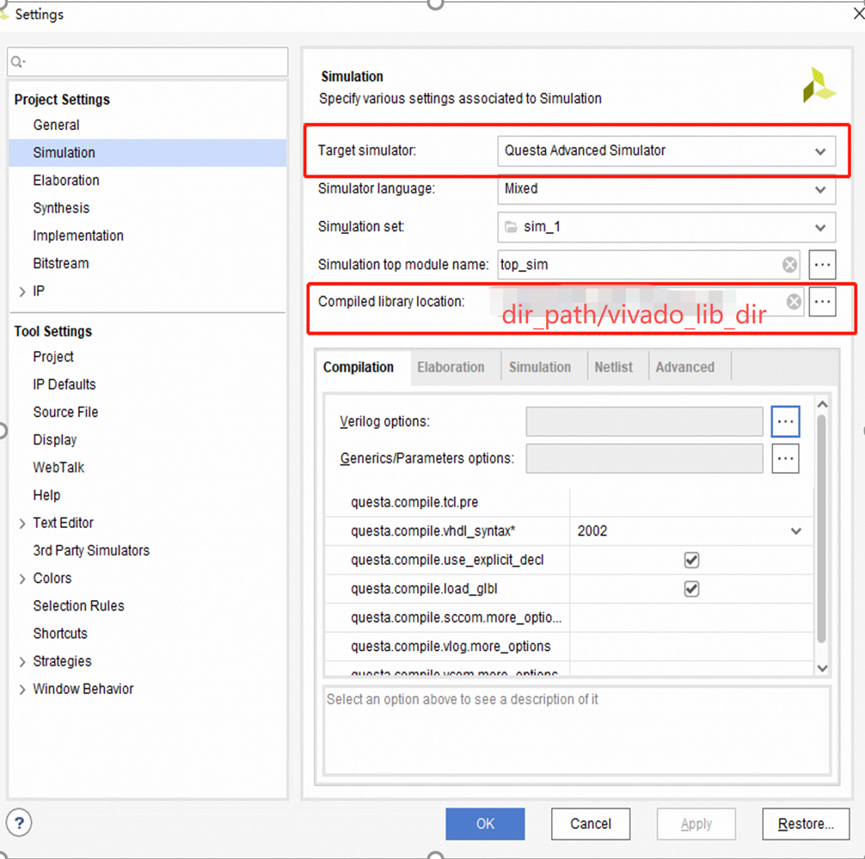This screenshot has width=865, height=859.
Task: Open Generics/Parameters options browse dialog
Action: coord(785,458)
